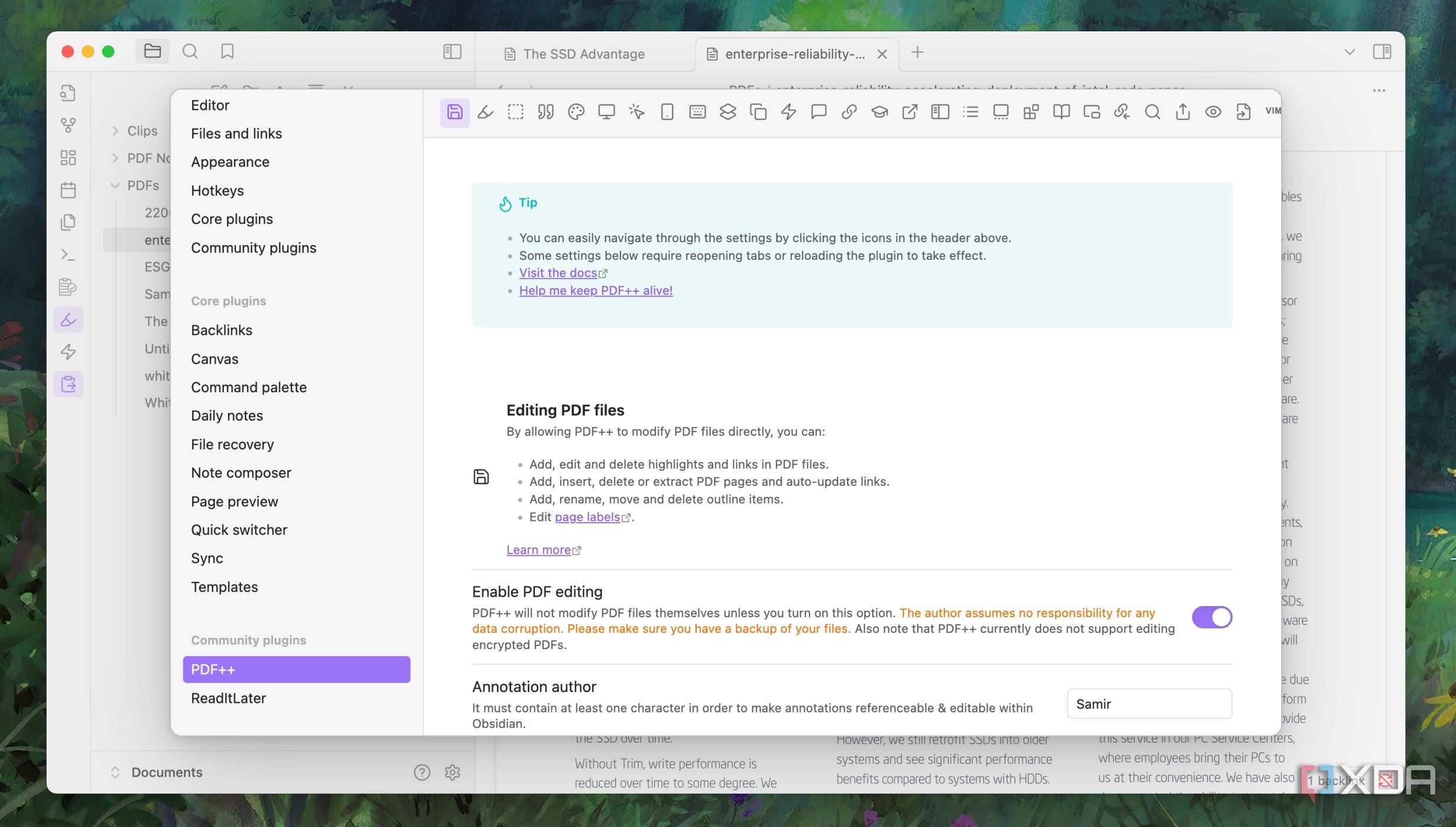Open the search icon in sidebar header
The image size is (1456, 827).
tap(190, 51)
